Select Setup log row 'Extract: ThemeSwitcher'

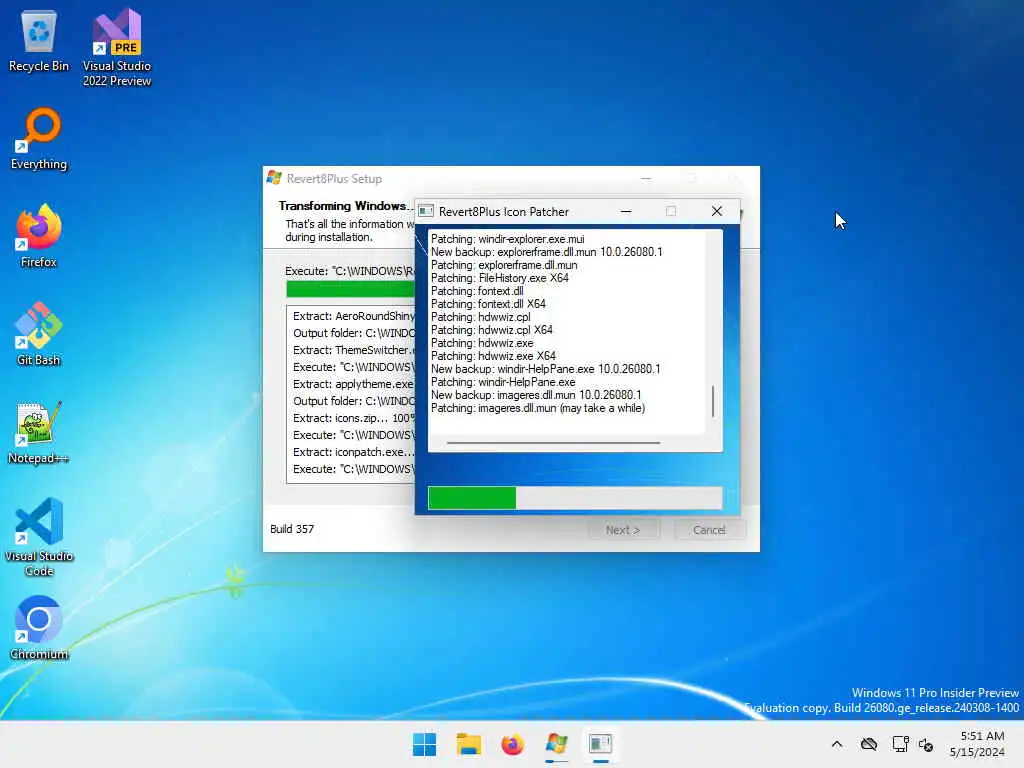pyautogui.click(x=353, y=350)
